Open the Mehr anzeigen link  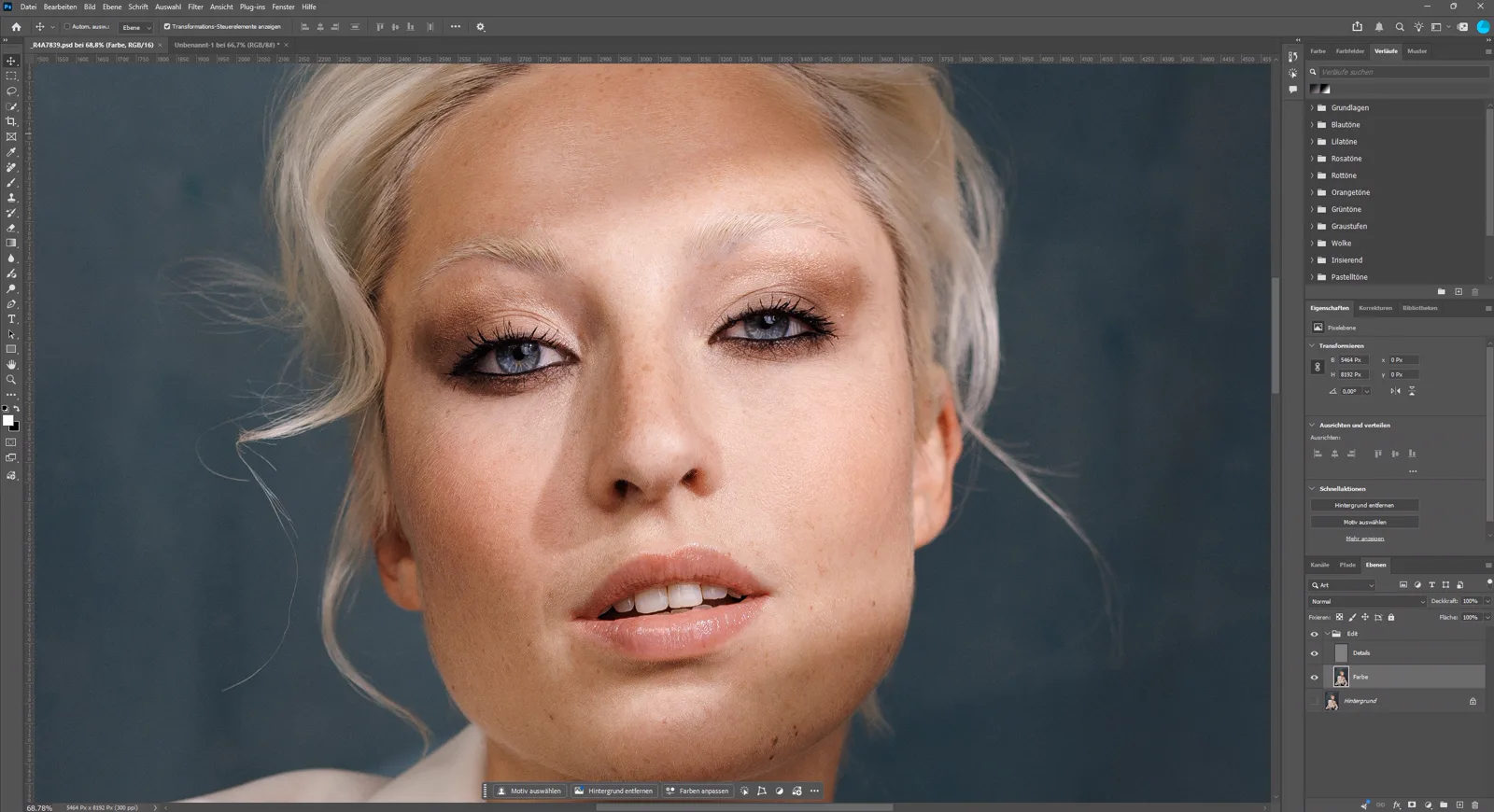coord(1364,539)
